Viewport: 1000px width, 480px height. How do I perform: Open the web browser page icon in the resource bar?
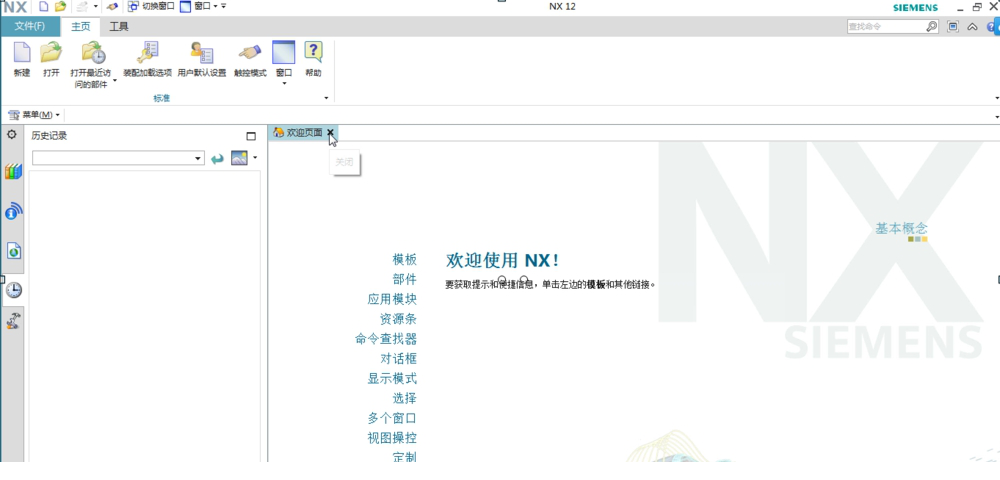click(13, 251)
